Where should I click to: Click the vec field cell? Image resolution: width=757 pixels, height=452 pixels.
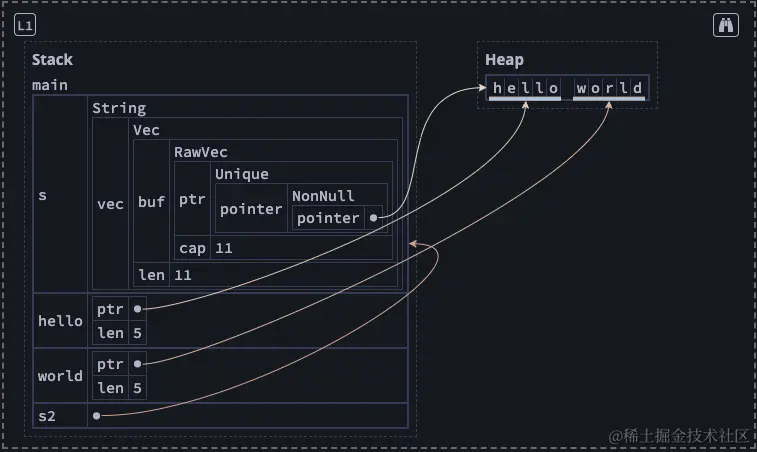[111, 204]
